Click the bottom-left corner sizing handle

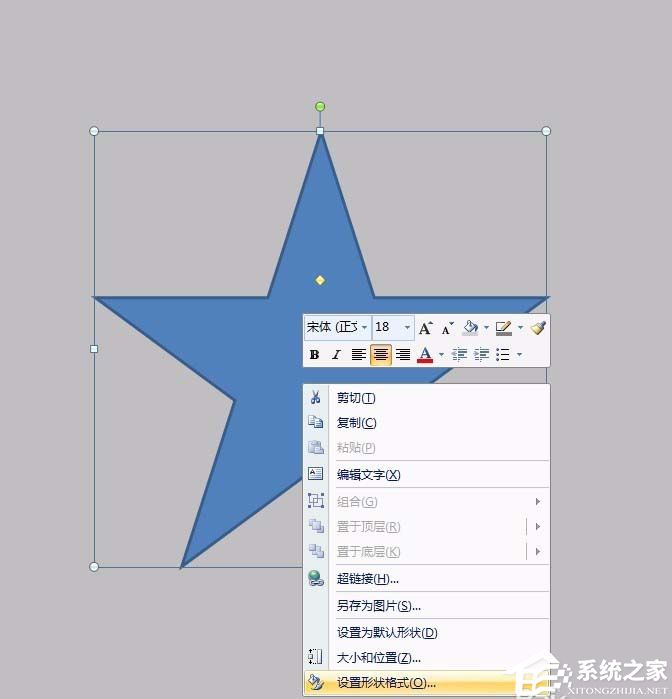(x=94, y=567)
